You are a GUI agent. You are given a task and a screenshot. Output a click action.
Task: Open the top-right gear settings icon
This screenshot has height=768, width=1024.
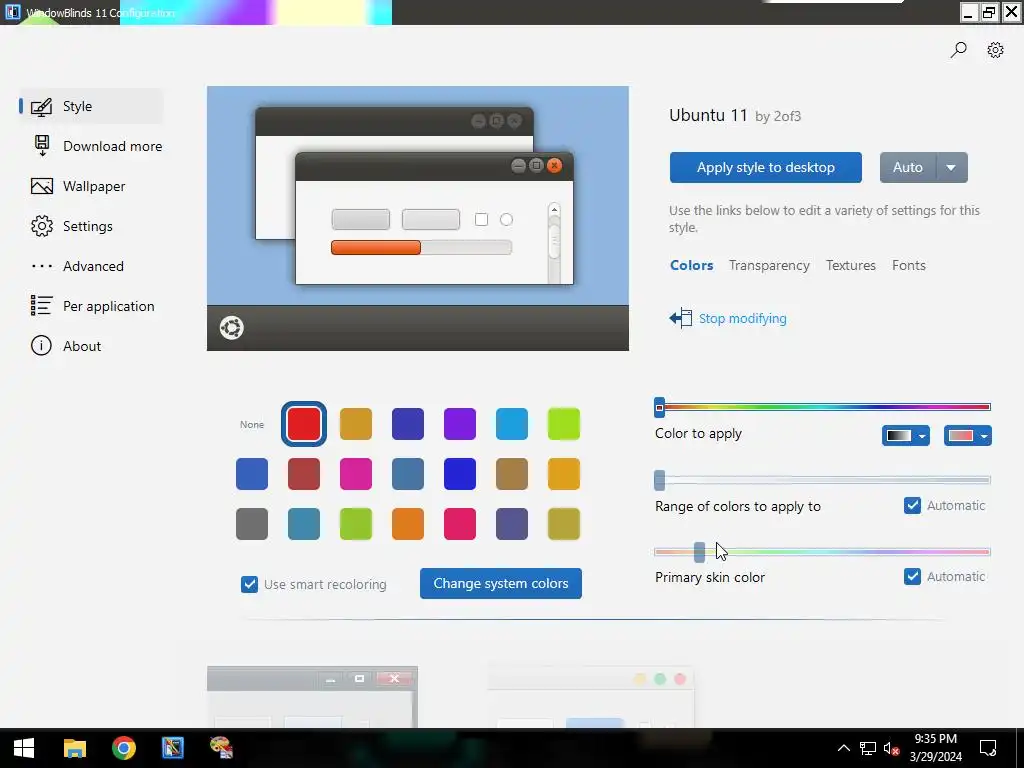coord(995,50)
